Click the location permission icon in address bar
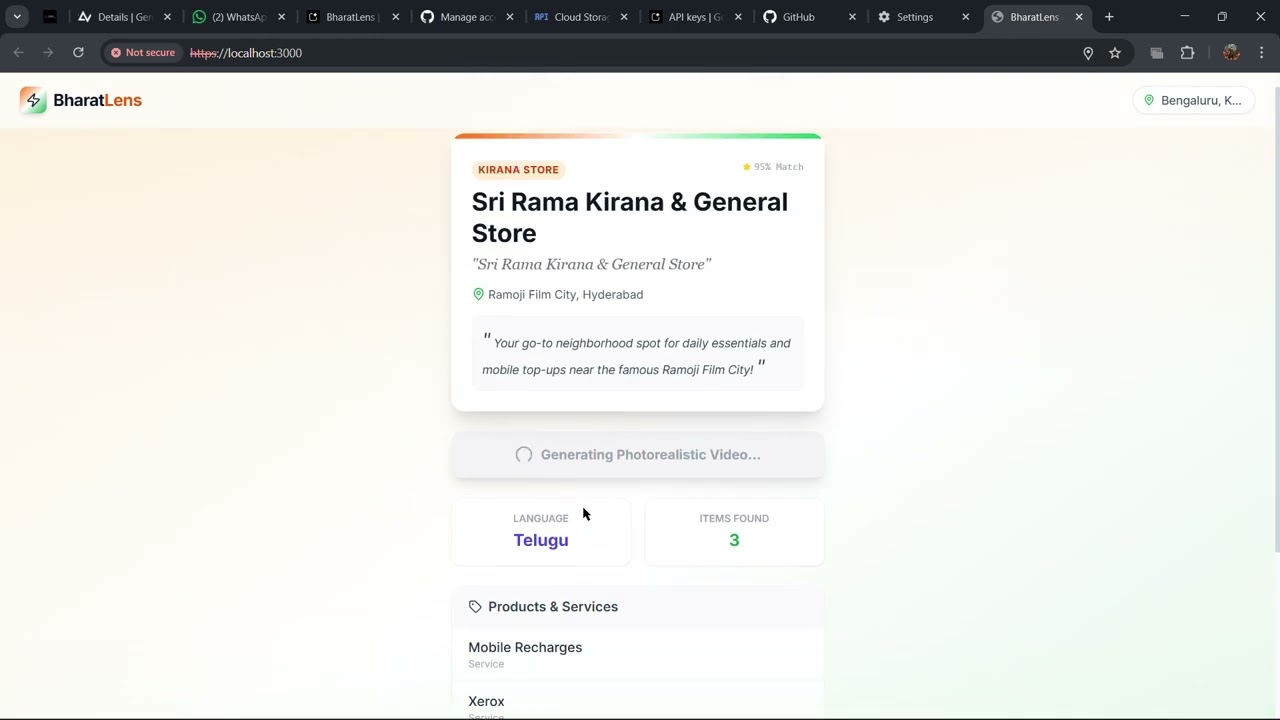This screenshot has height=720, width=1280. (x=1088, y=53)
